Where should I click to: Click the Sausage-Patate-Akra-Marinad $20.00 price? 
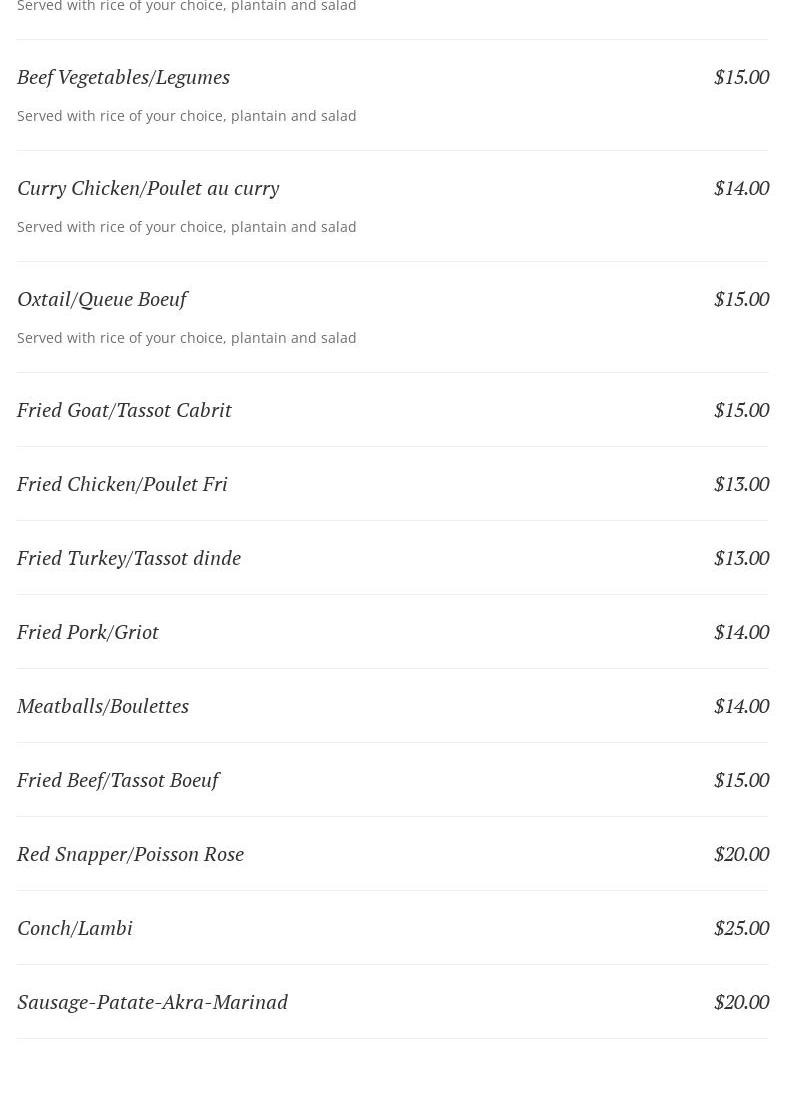[x=741, y=1002]
